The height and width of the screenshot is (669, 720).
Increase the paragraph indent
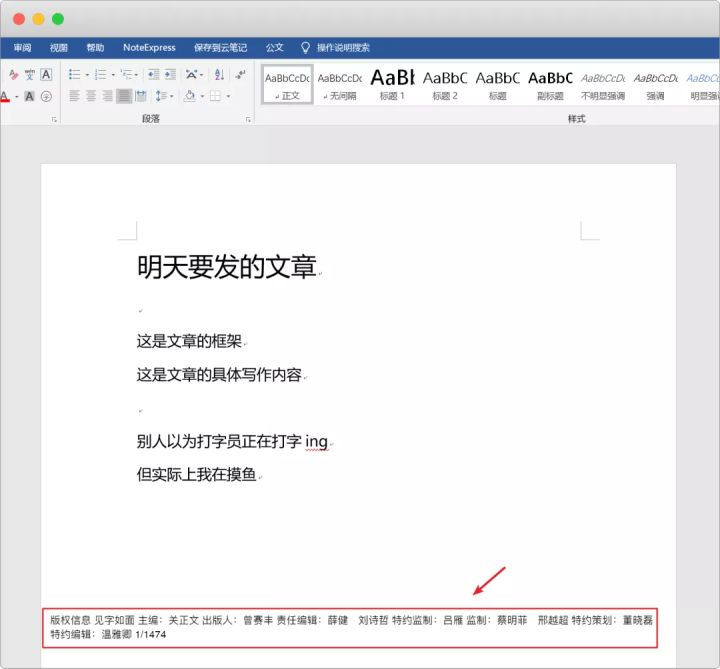170,74
